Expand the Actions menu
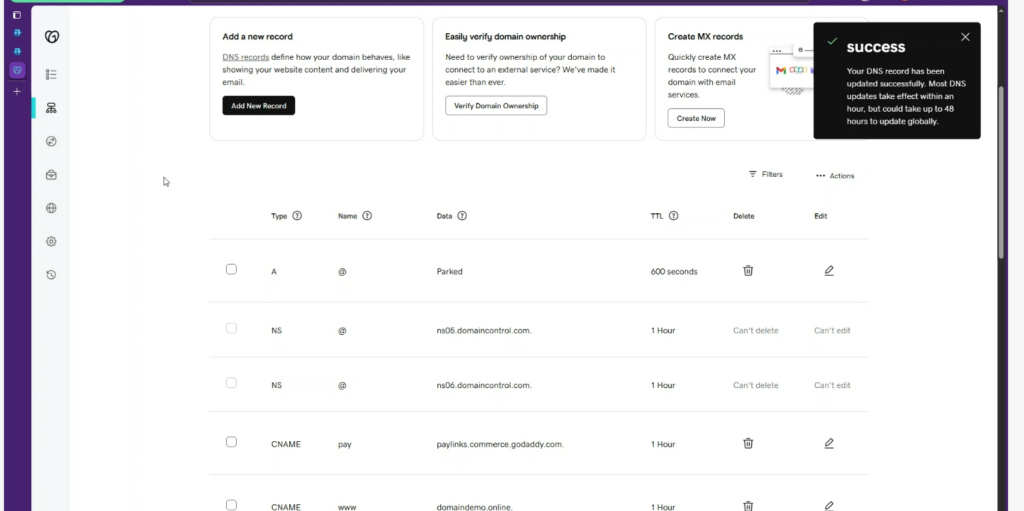 (x=835, y=176)
